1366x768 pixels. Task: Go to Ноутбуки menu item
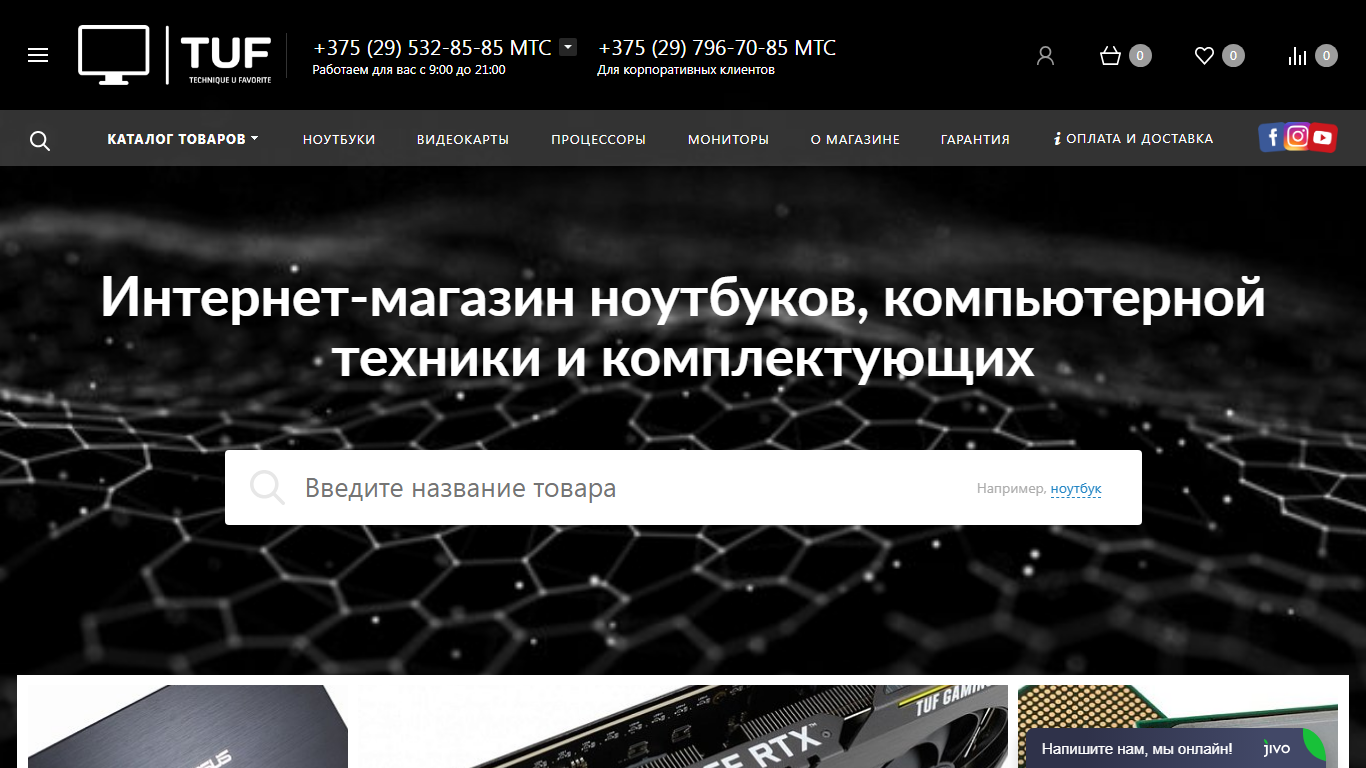[x=339, y=139]
